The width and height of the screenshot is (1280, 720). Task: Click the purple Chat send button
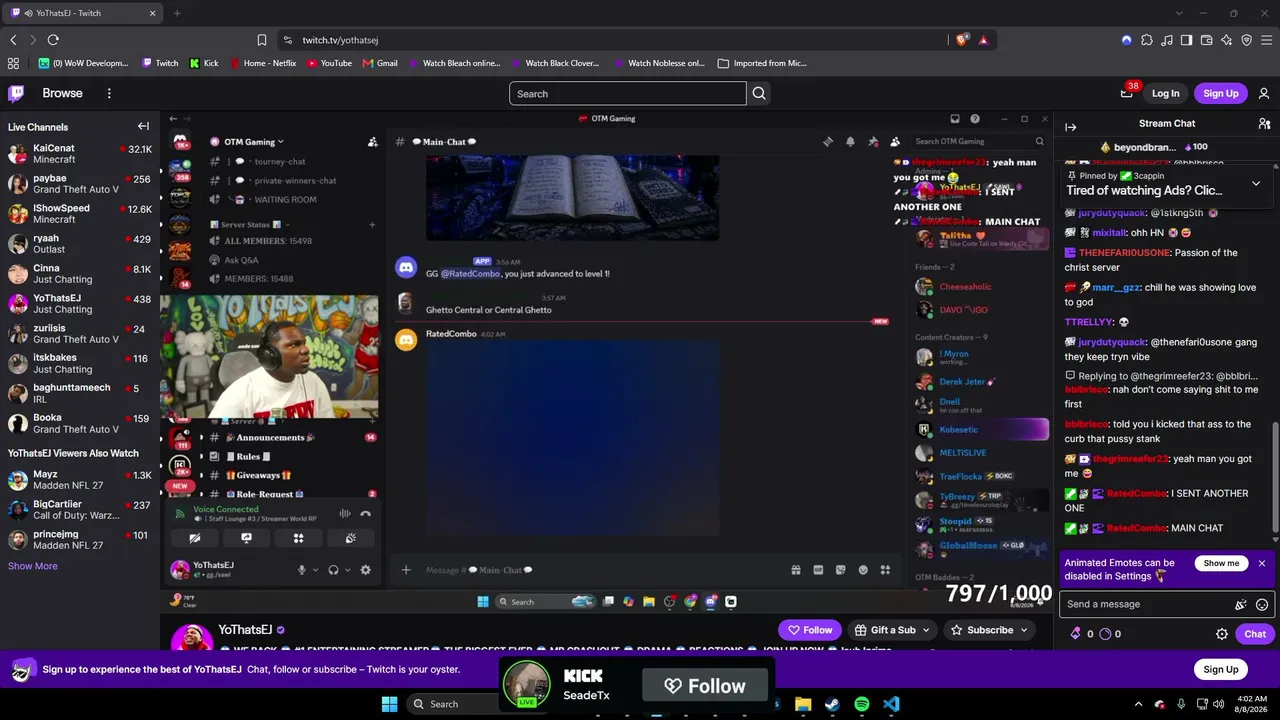click(1254, 634)
